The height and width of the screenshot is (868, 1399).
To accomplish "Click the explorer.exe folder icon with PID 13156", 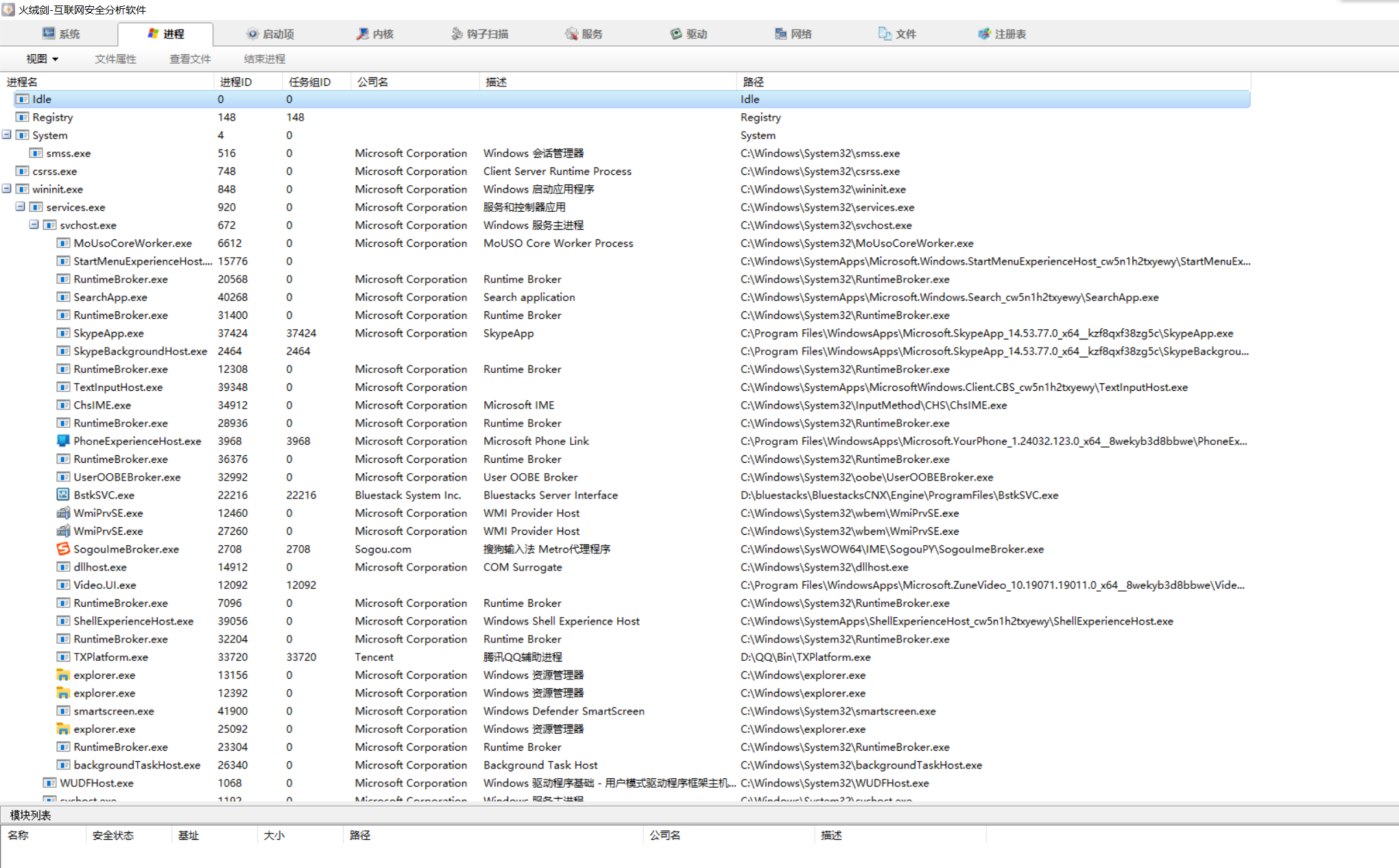I will coord(63,675).
